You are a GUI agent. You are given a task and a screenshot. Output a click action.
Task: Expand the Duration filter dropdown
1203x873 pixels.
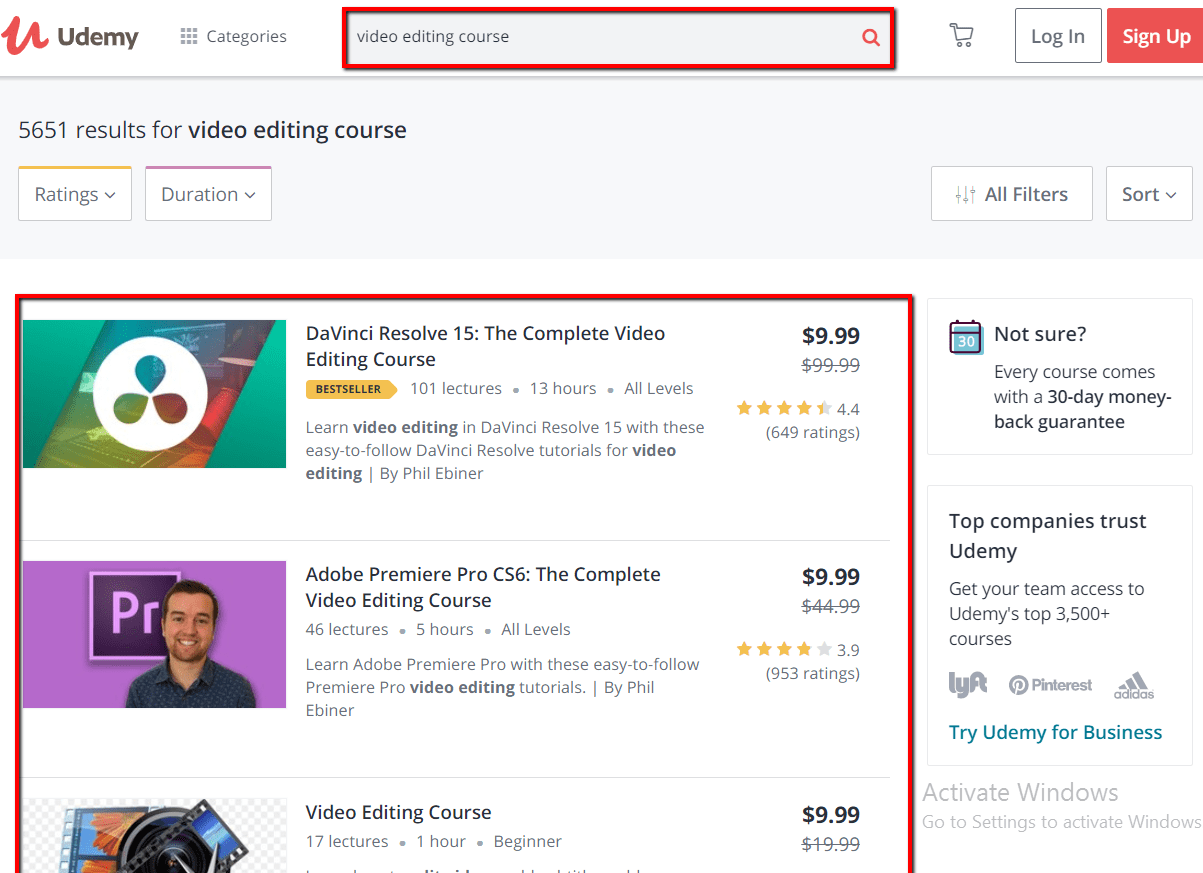(x=208, y=194)
